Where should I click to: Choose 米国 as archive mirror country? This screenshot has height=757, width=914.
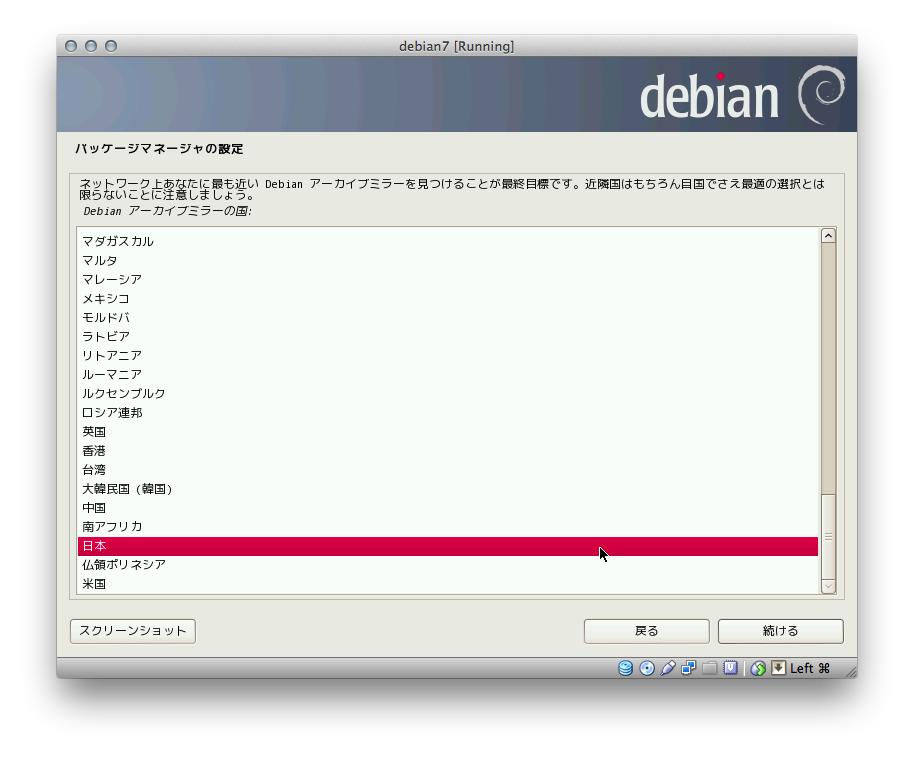[x=448, y=584]
